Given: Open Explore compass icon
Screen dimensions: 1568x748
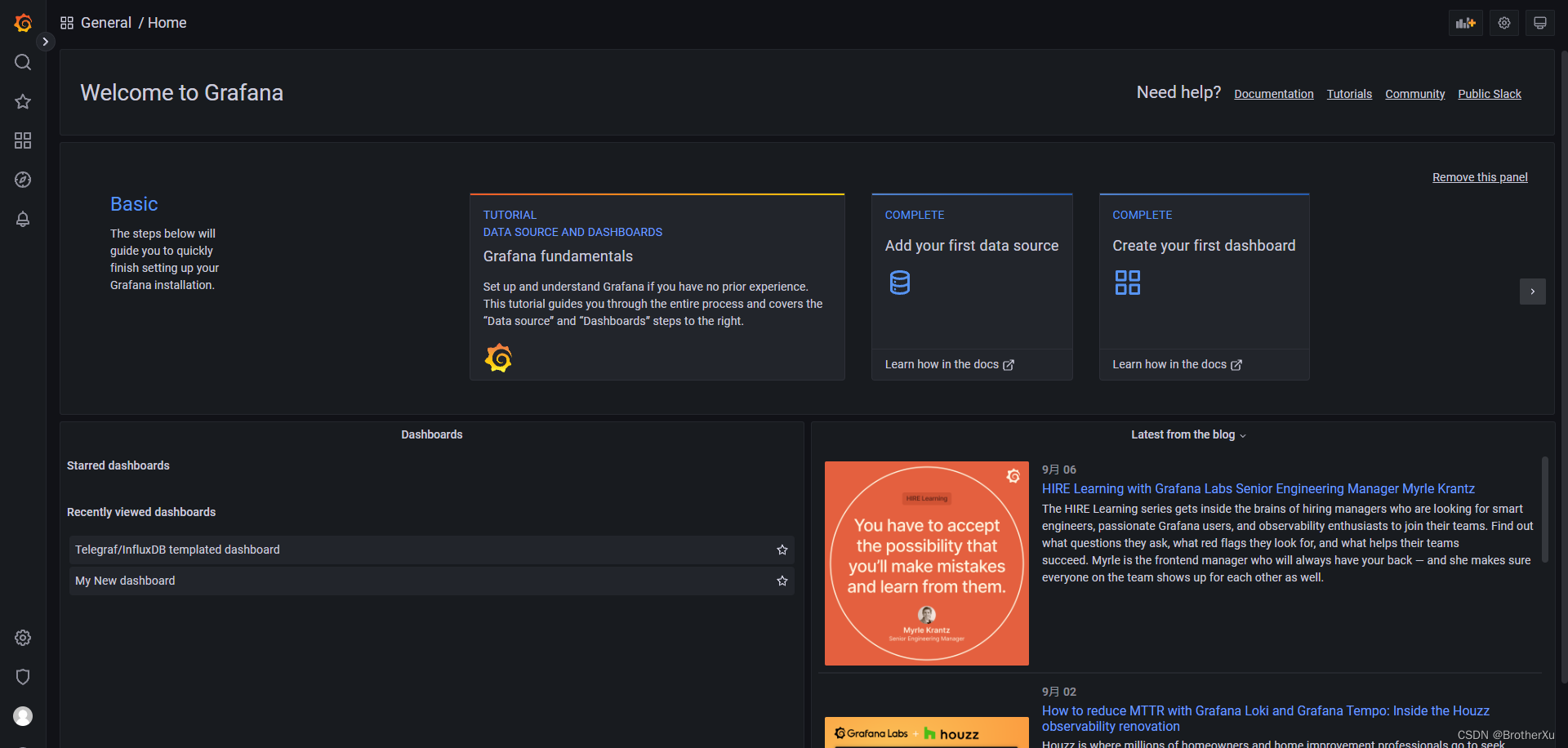Looking at the screenshot, I should point(23,180).
